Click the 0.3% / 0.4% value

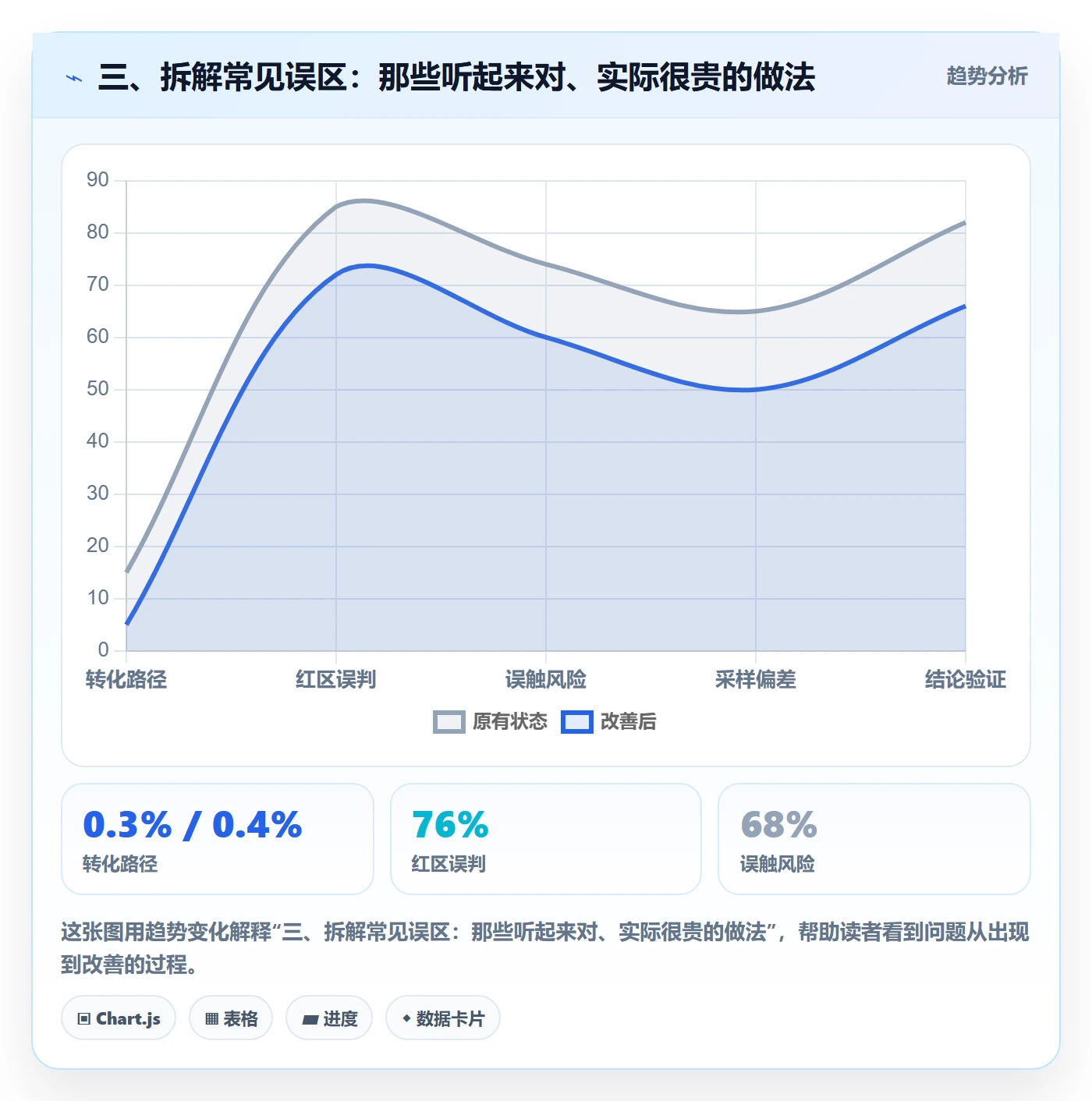tap(193, 825)
